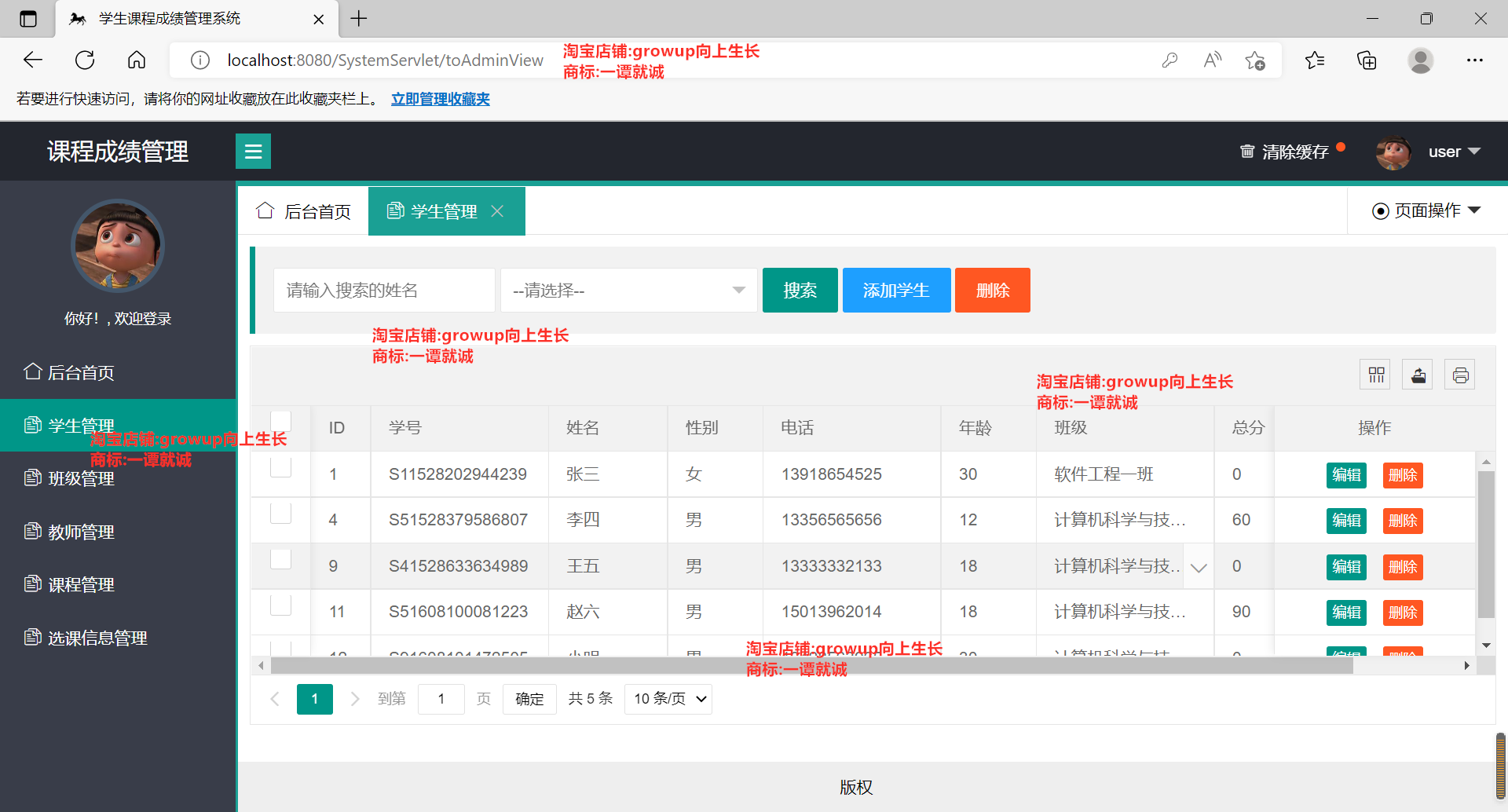Image resolution: width=1508 pixels, height=812 pixels.
Task: Toggle the select-all checkbox in table header
Action: pyautogui.click(x=280, y=421)
